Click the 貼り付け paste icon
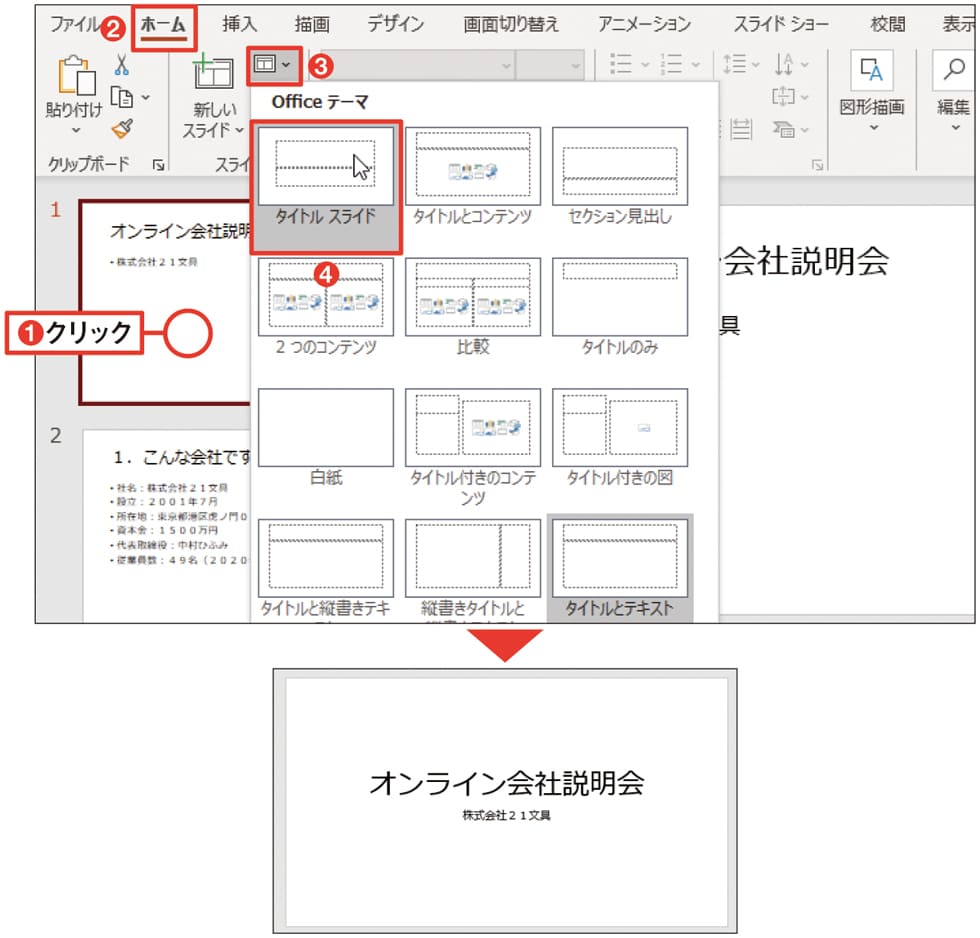 tap(76, 75)
